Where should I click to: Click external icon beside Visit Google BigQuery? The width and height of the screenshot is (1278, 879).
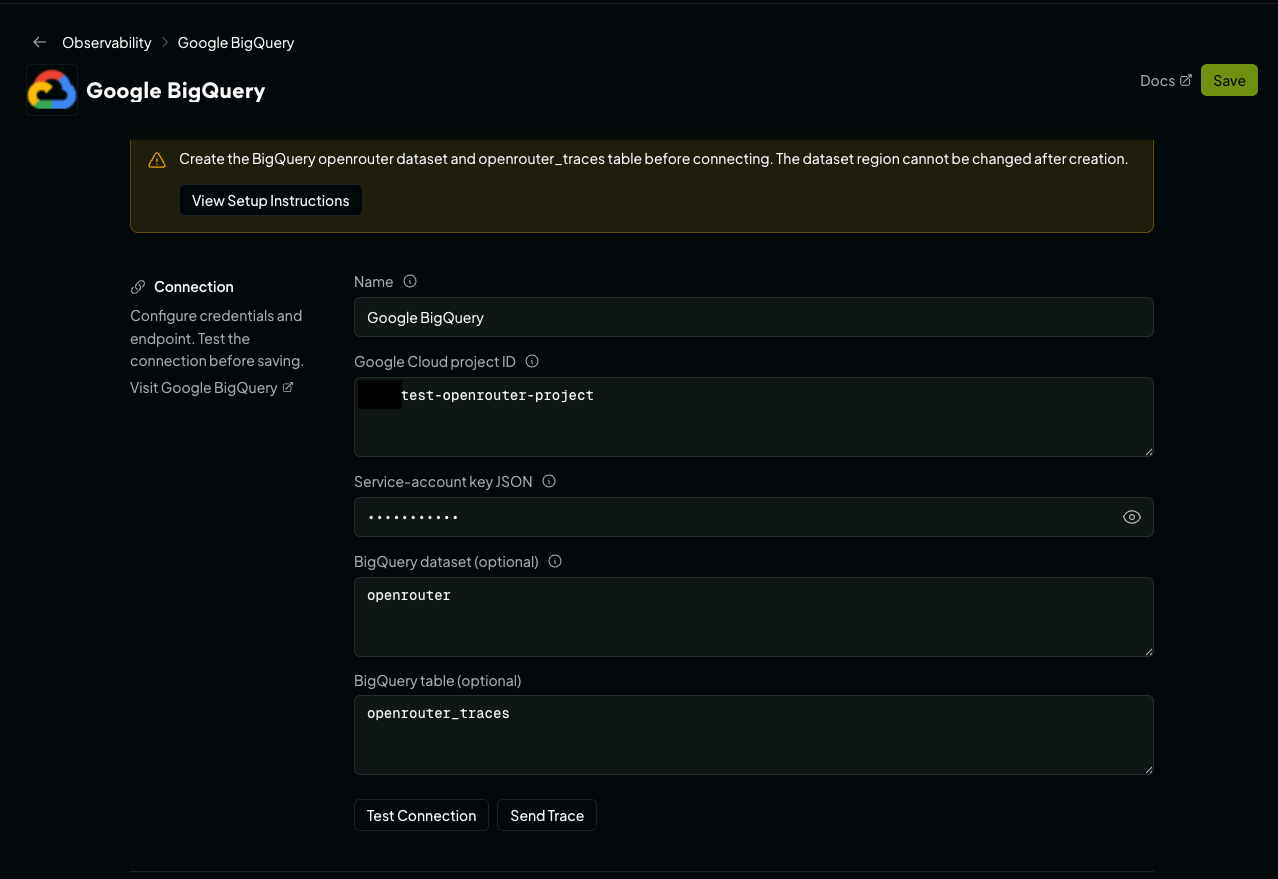[x=288, y=387]
